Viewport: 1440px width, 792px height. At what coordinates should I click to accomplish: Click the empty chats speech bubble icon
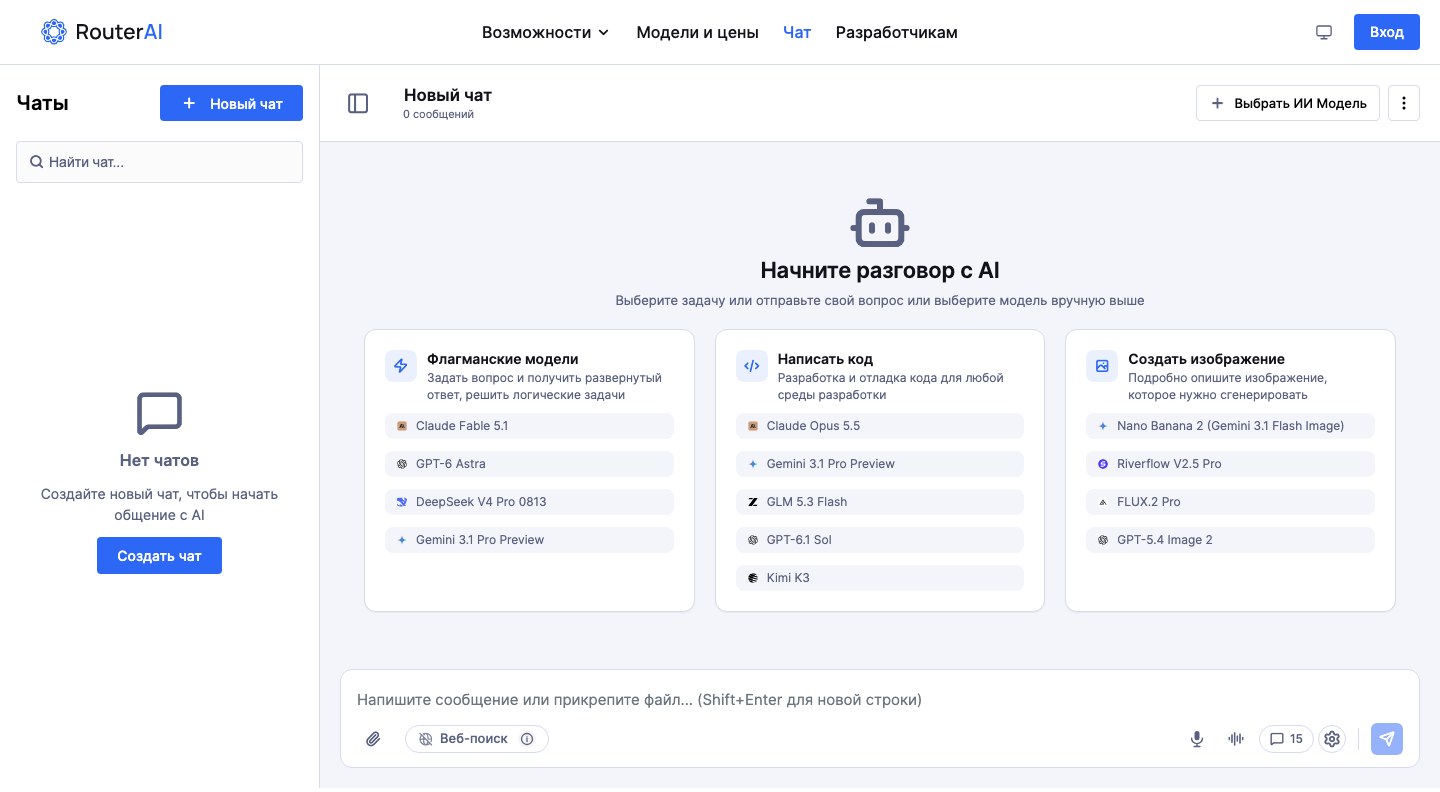pyautogui.click(x=159, y=414)
